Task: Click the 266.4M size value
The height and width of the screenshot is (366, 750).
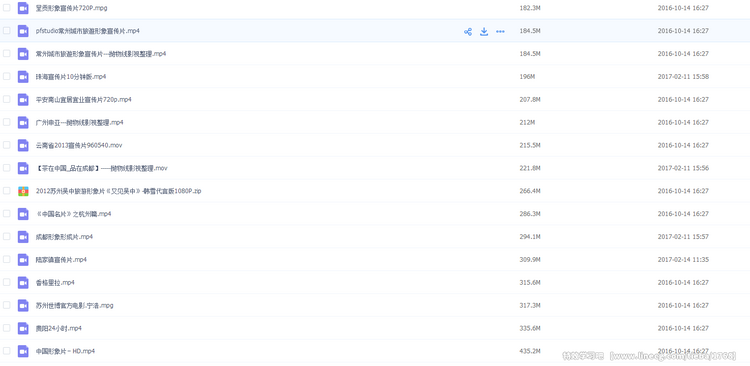Action: click(529, 191)
